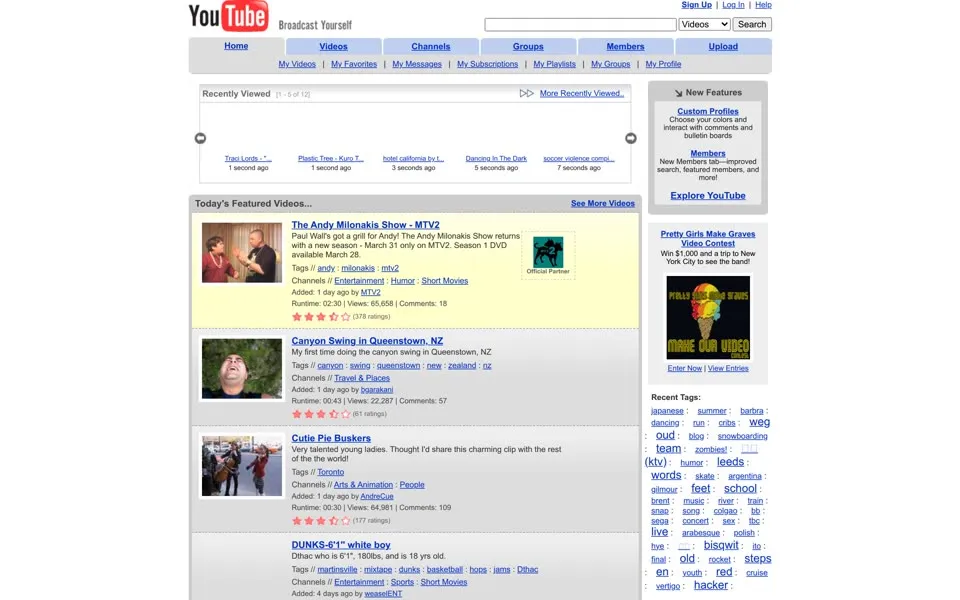Click the search input field

[580, 24]
